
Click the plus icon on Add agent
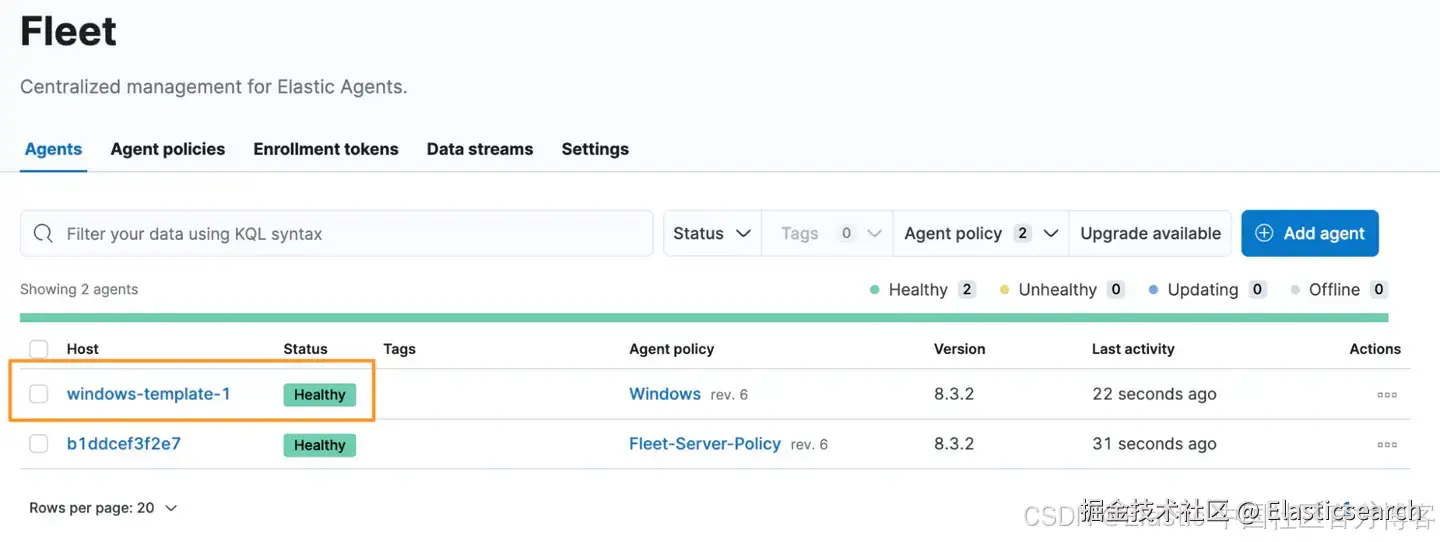(x=1264, y=233)
